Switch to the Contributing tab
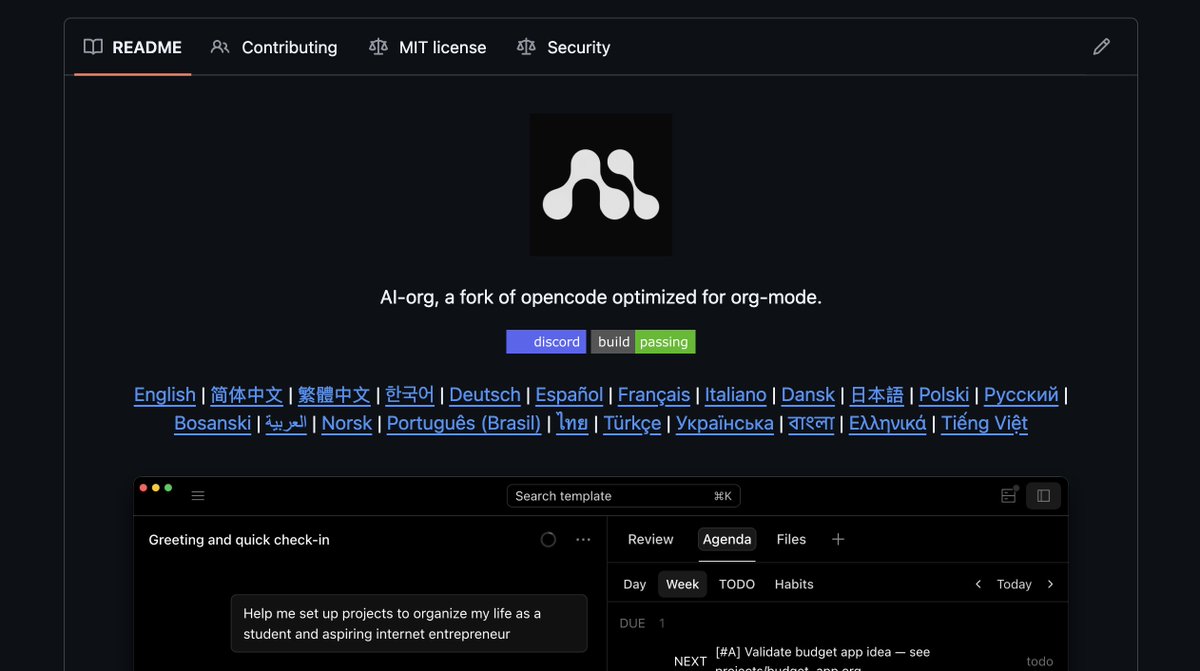1200x671 pixels. pos(274,47)
